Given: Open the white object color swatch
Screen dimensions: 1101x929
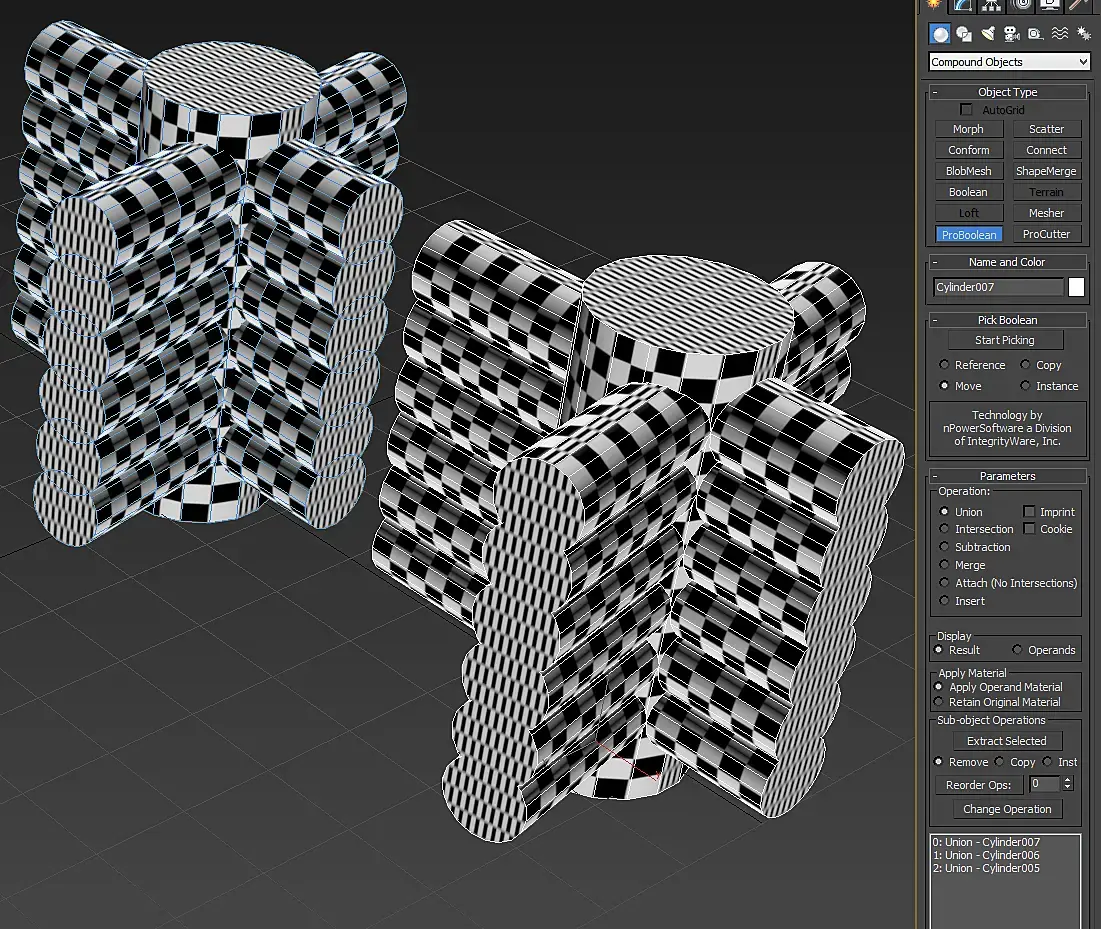Looking at the screenshot, I should 1076,286.
